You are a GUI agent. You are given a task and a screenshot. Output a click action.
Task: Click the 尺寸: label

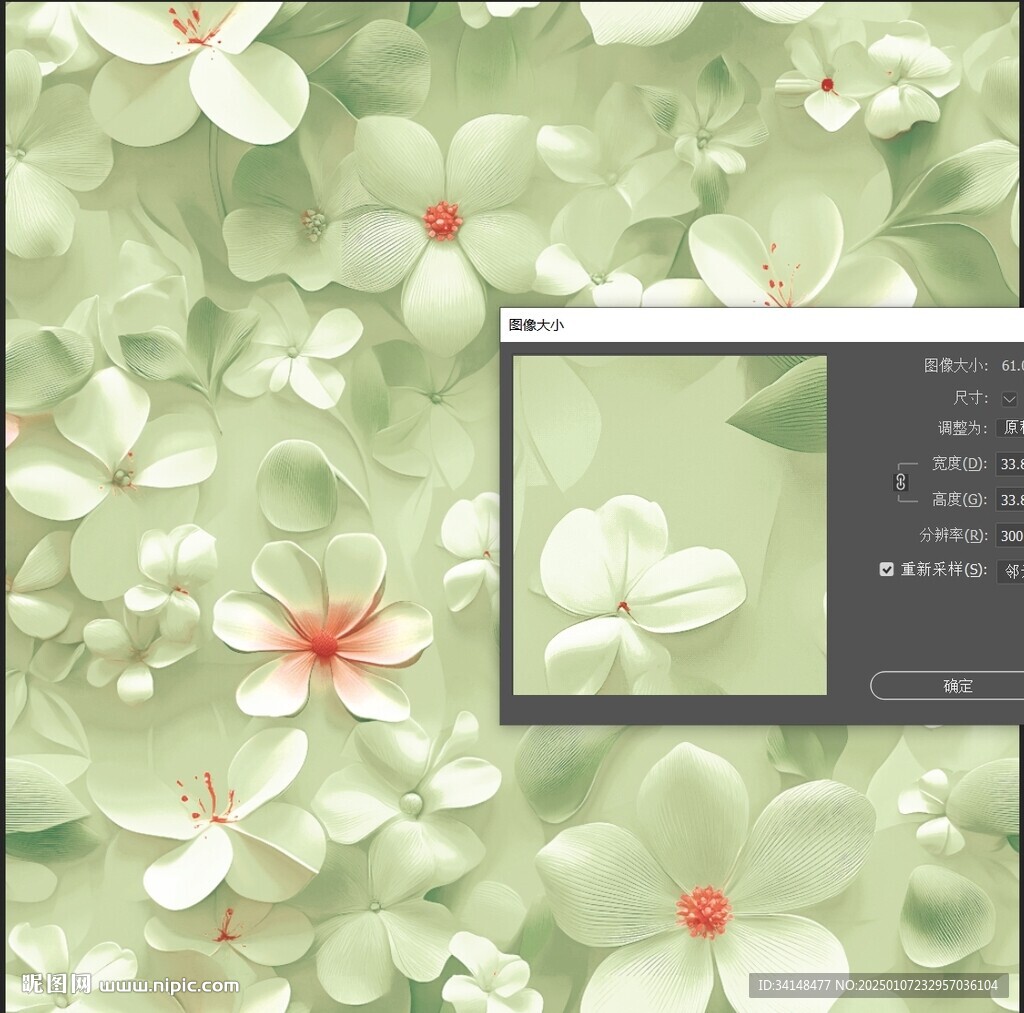pos(970,398)
